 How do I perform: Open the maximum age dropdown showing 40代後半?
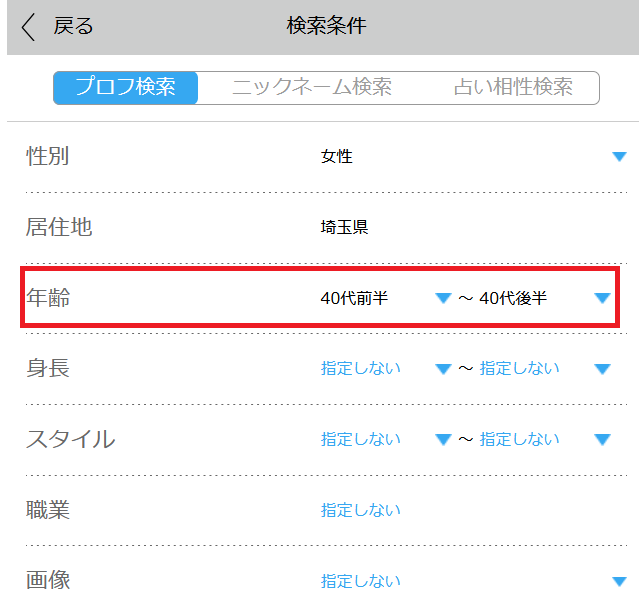coord(513,298)
